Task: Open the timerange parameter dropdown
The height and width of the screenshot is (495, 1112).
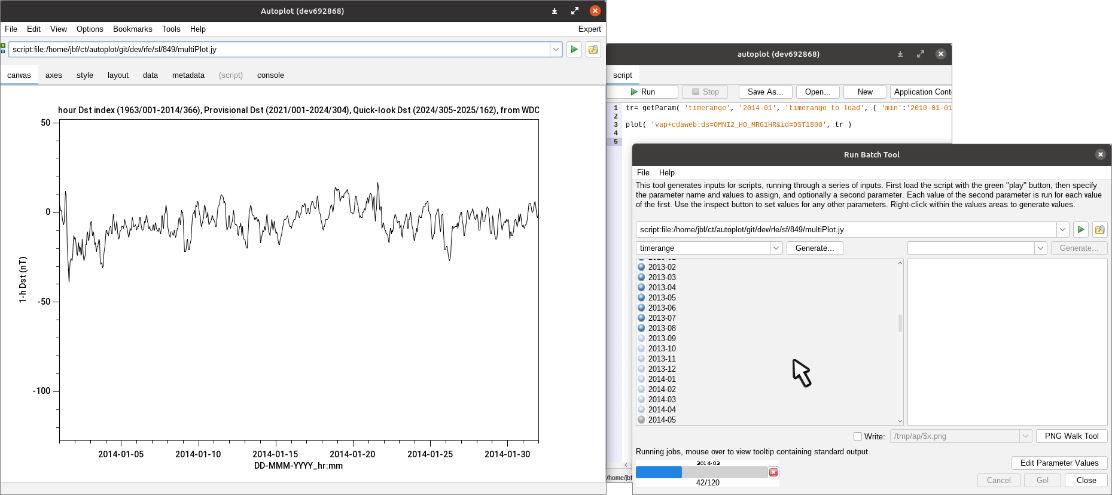Action: click(x=776, y=248)
